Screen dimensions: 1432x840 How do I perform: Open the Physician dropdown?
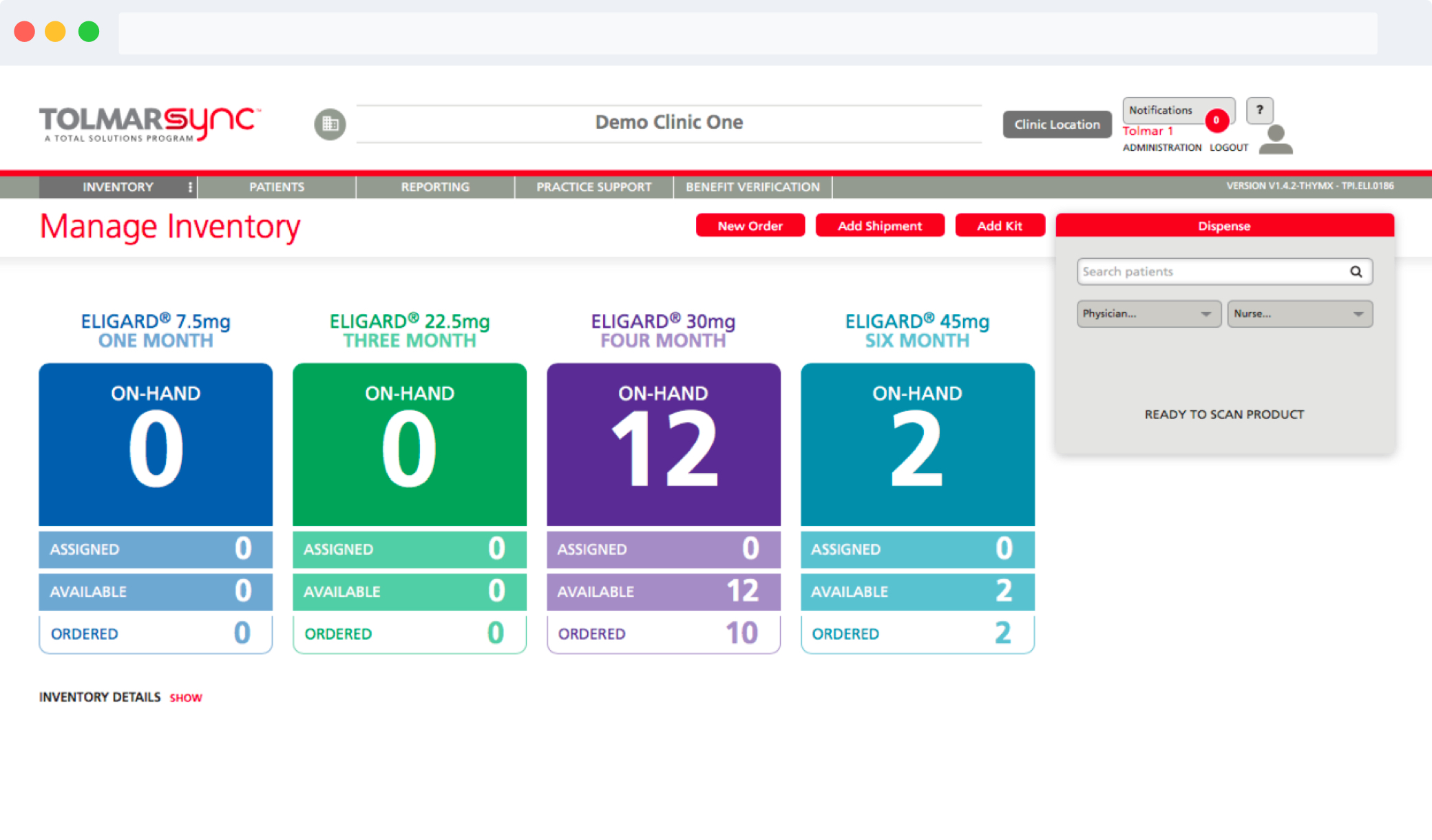[1148, 314]
